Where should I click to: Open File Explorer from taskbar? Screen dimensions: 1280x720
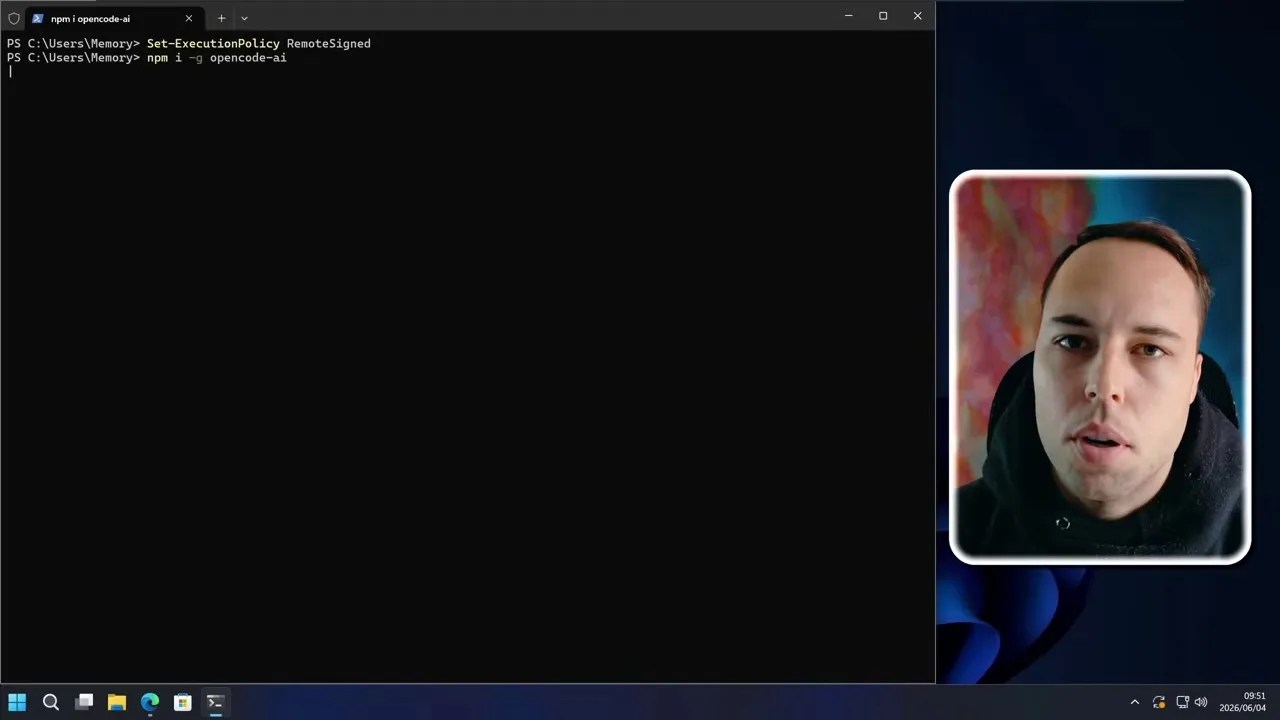[117, 702]
